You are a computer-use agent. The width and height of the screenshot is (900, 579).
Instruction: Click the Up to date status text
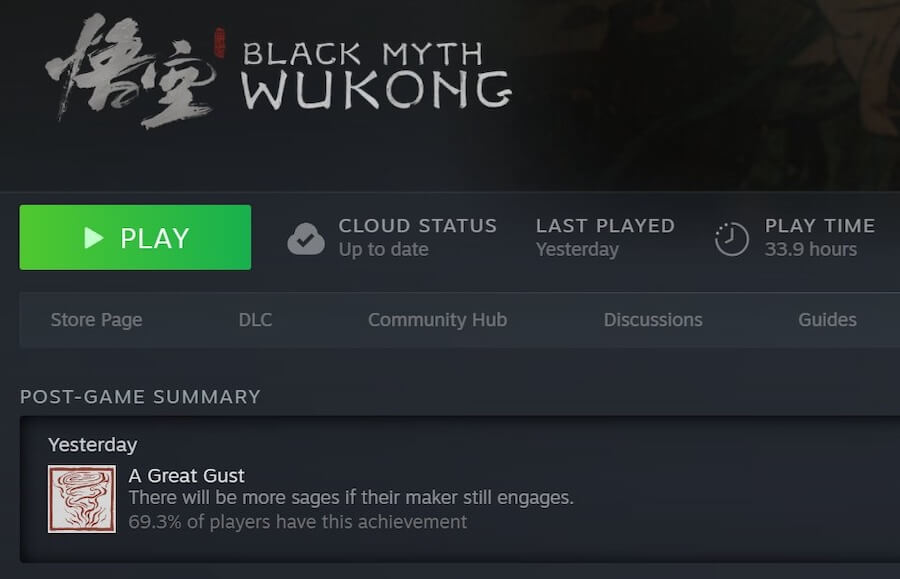point(383,250)
